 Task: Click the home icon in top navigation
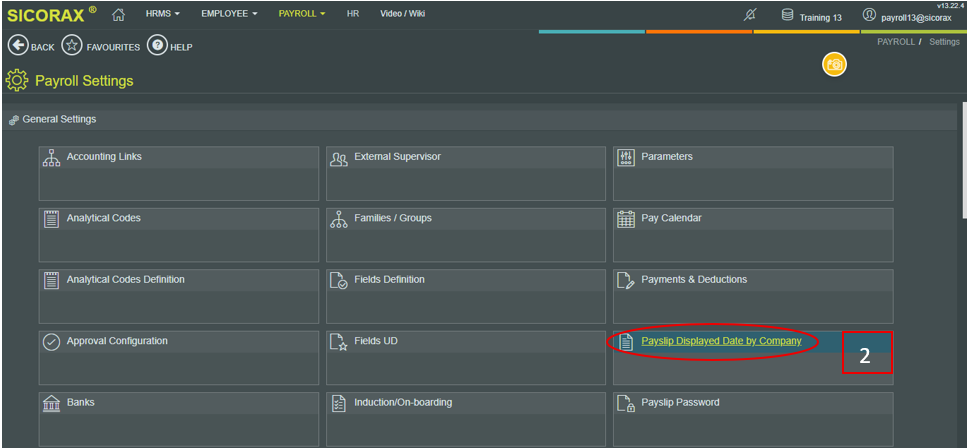(x=118, y=14)
